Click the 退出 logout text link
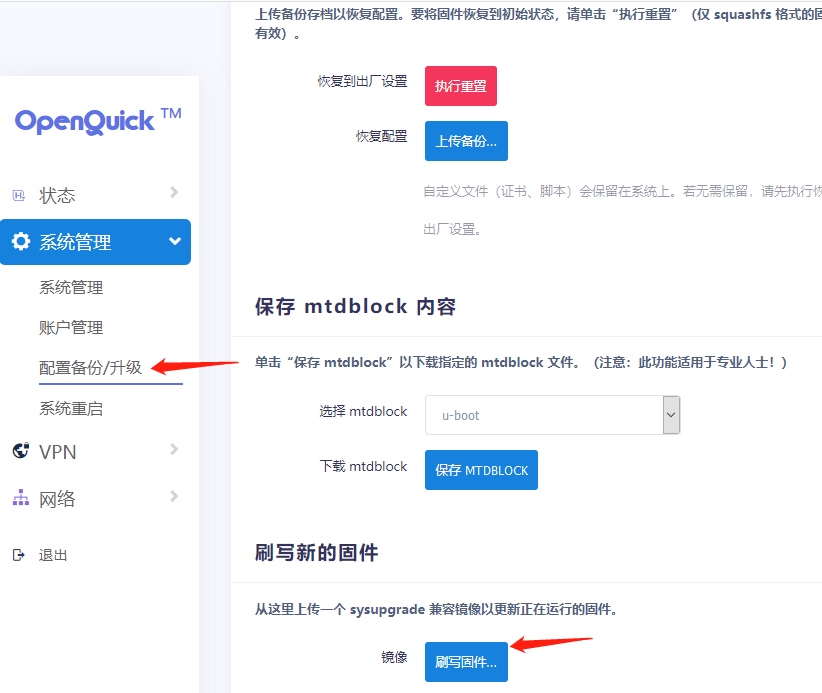The image size is (822, 693). [53, 555]
